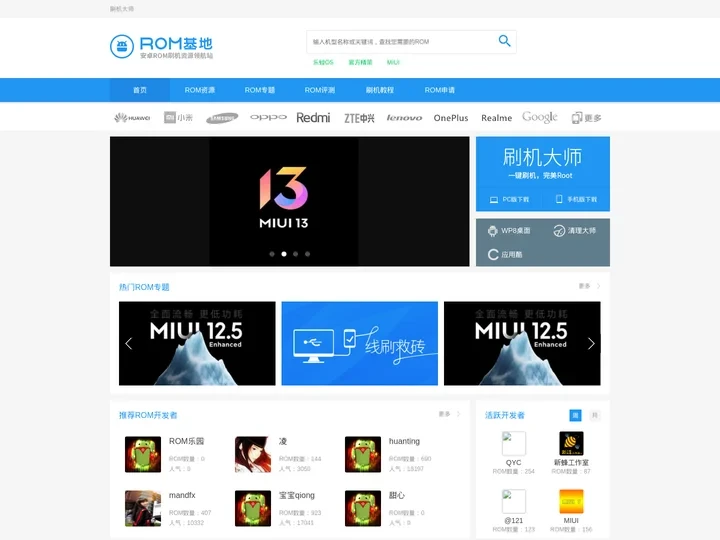Viewport: 720px width, 540px height.
Task: Open 刷机教程 nav tab
Action: [380, 90]
